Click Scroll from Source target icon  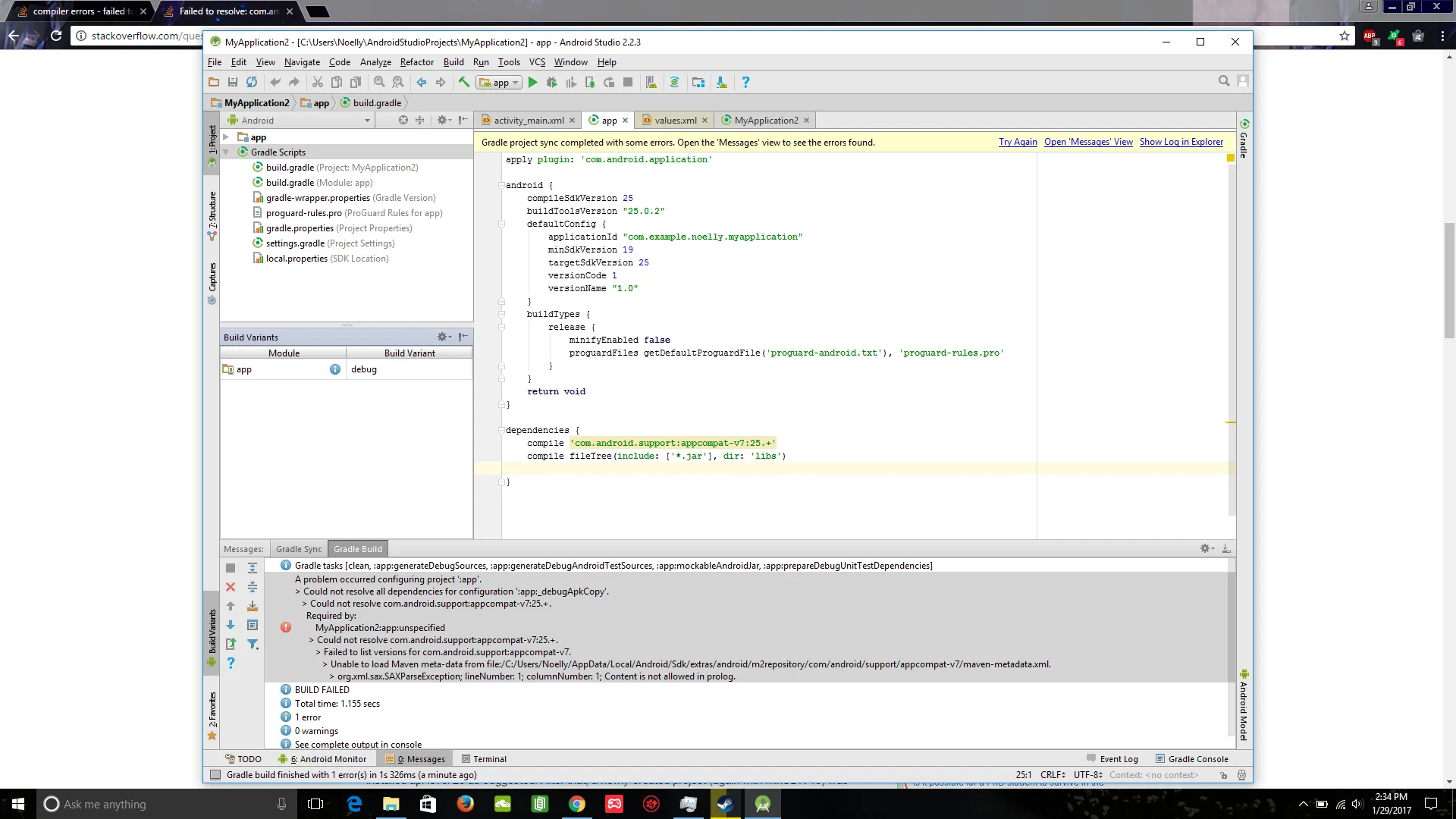(403, 121)
